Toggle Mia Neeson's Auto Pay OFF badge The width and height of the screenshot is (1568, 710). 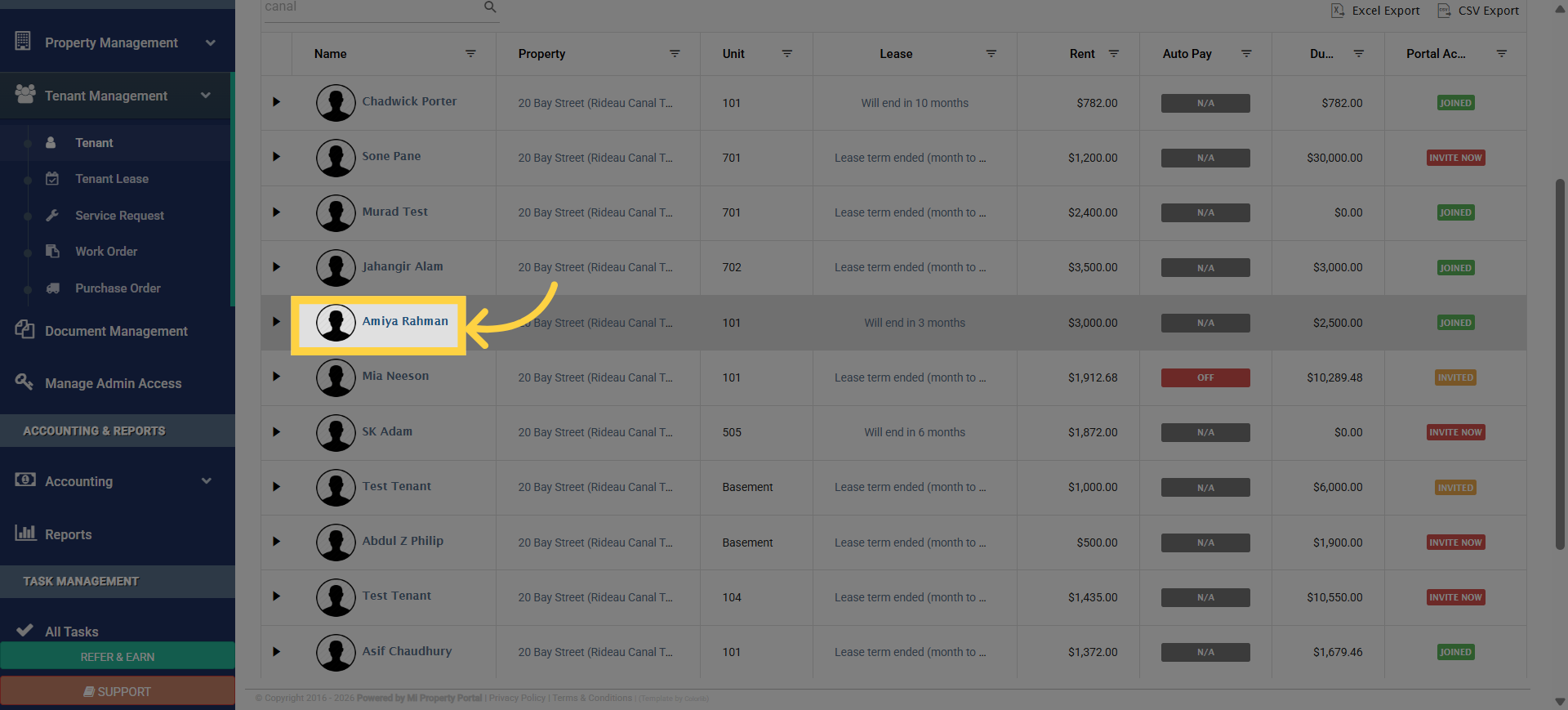click(x=1205, y=377)
